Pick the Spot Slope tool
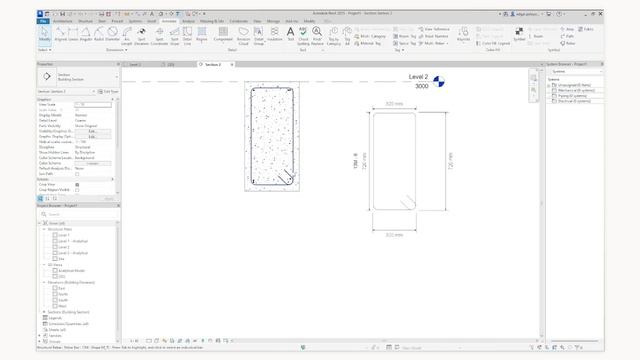The image size is (640, 360). (174, 36)
